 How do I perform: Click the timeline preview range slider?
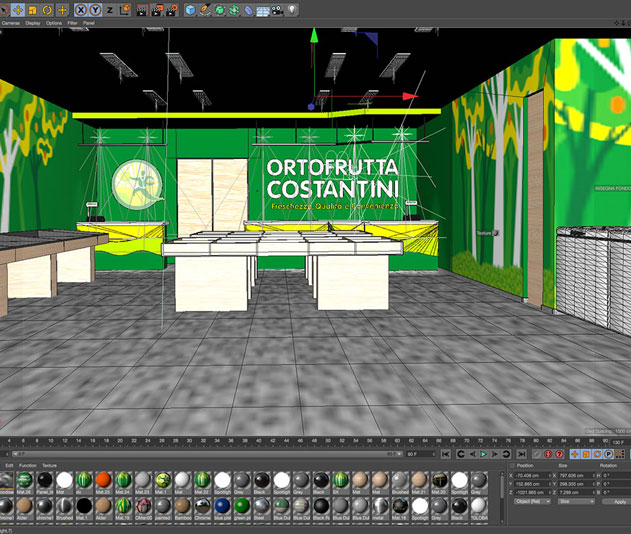[207, 454]
